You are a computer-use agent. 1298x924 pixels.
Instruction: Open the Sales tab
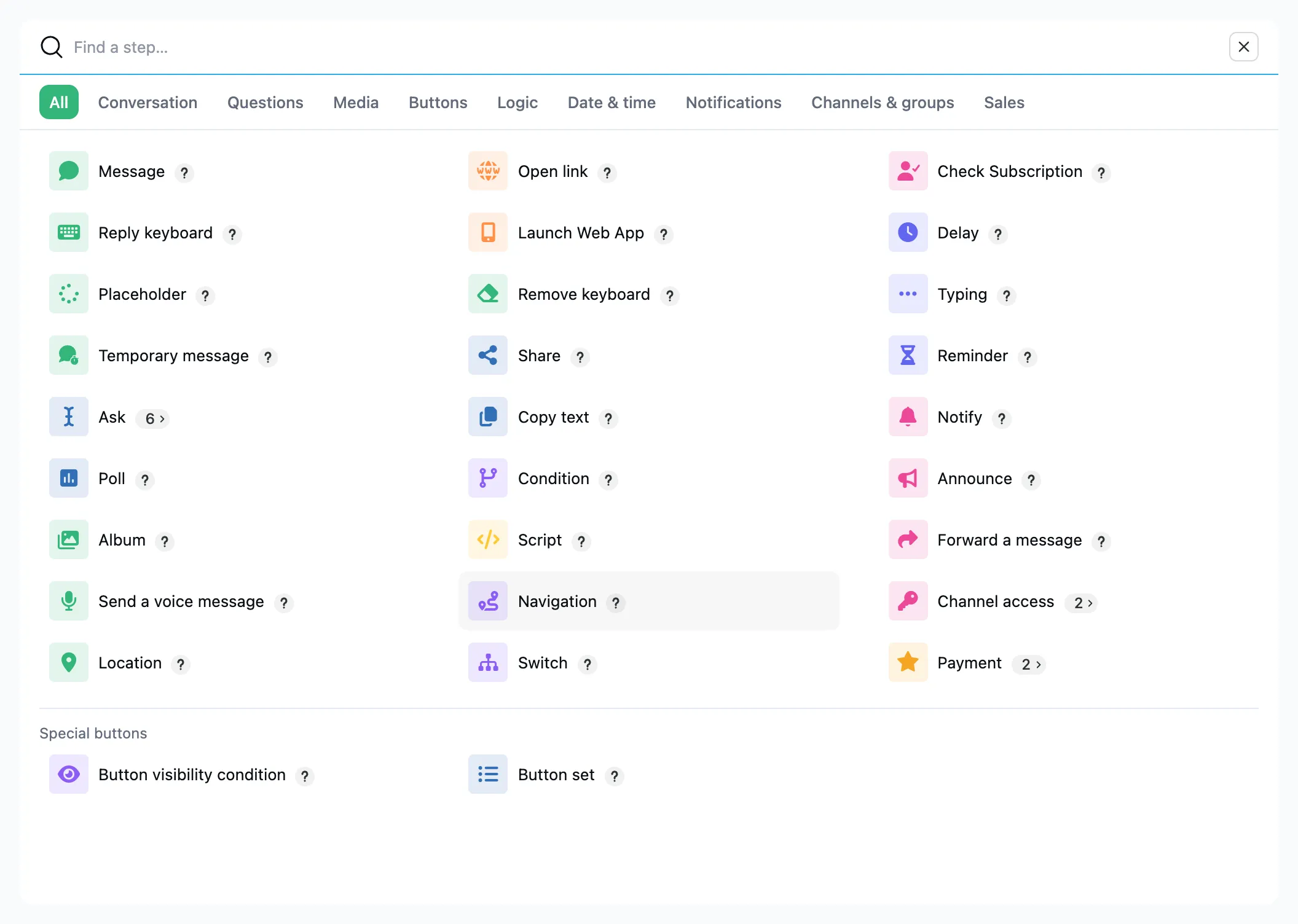[x=1004, y=102]
